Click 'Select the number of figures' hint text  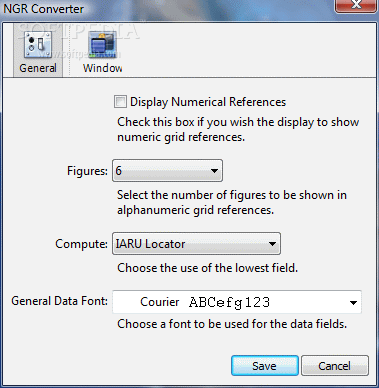(x=232, y=202)
